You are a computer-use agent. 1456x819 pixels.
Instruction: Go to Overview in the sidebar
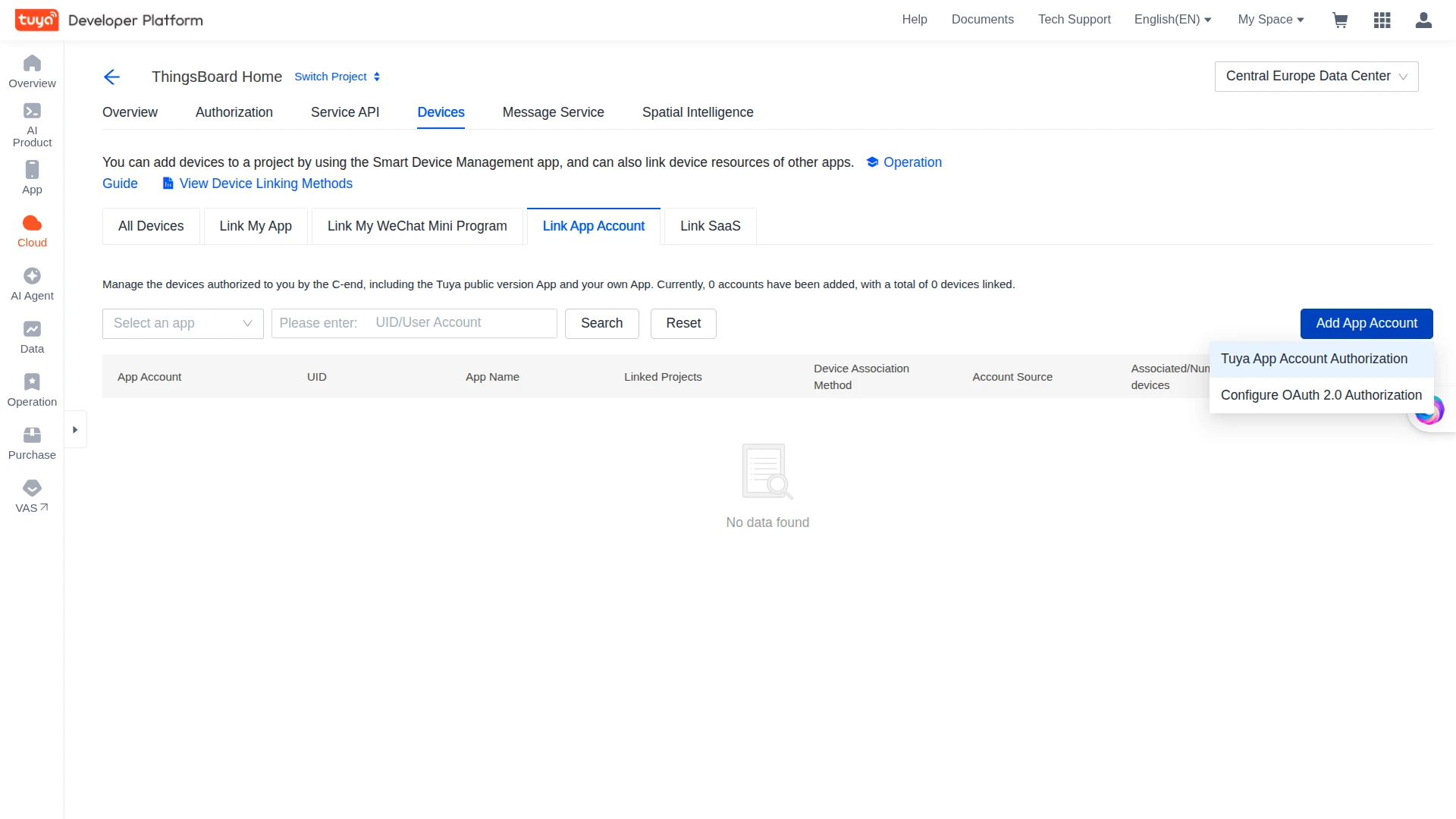tap(32, 72)
